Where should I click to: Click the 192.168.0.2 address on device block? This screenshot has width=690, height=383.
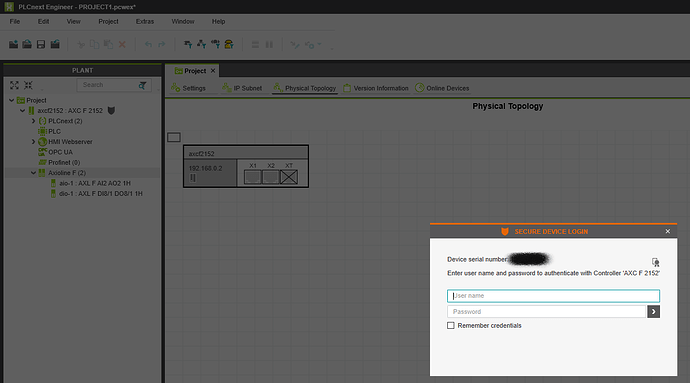tap(206, 169)
